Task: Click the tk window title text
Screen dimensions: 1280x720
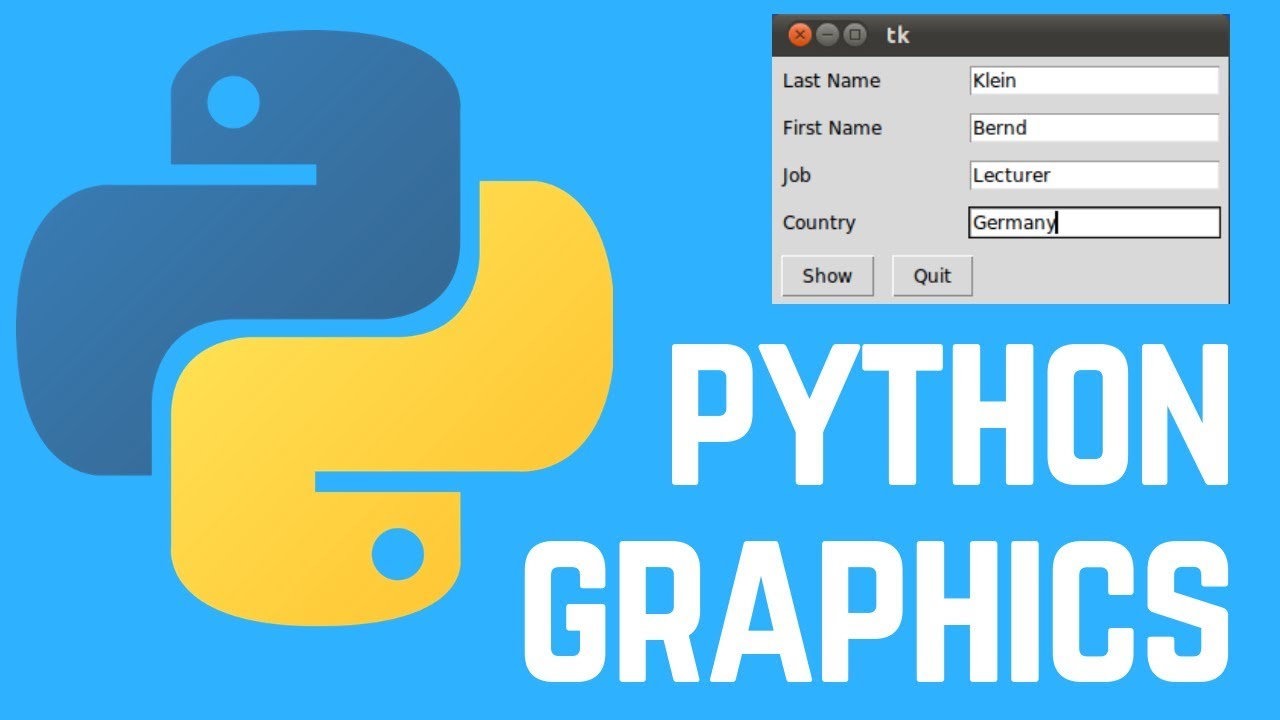Action: (898, 35)
